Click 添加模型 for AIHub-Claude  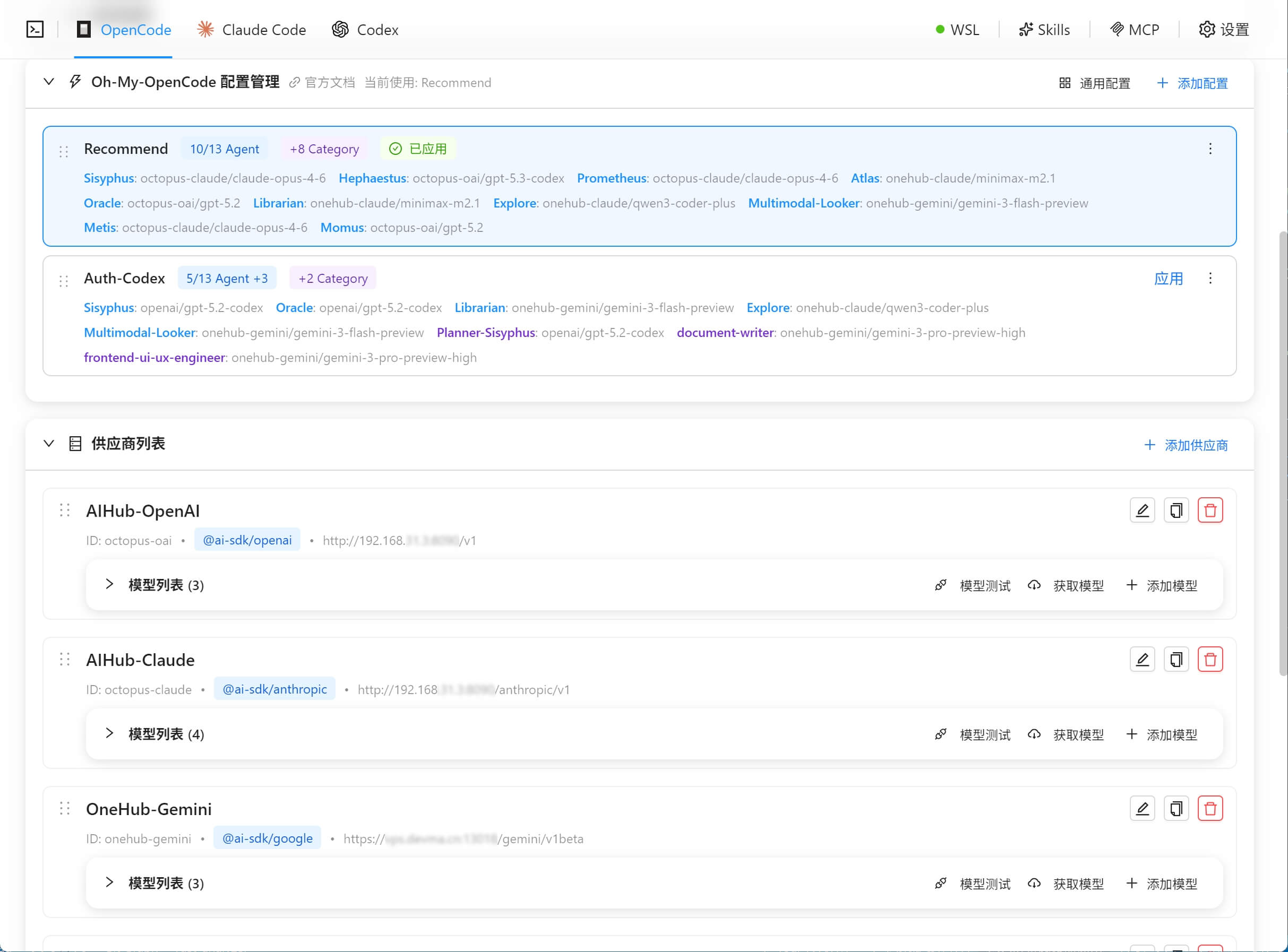[x=1162, y=735]
